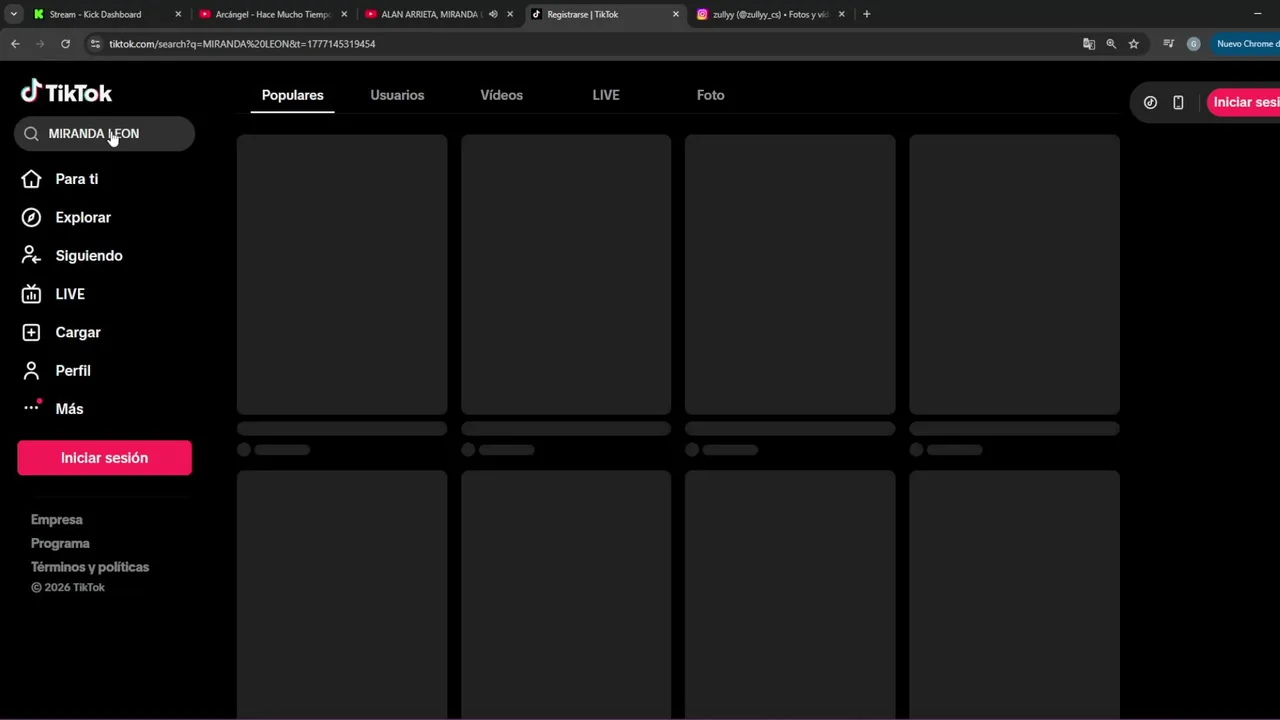This screenshot has height=720, width=1280.
Task: Click the Cargar upload plus icon
Action: coord(31,332)
